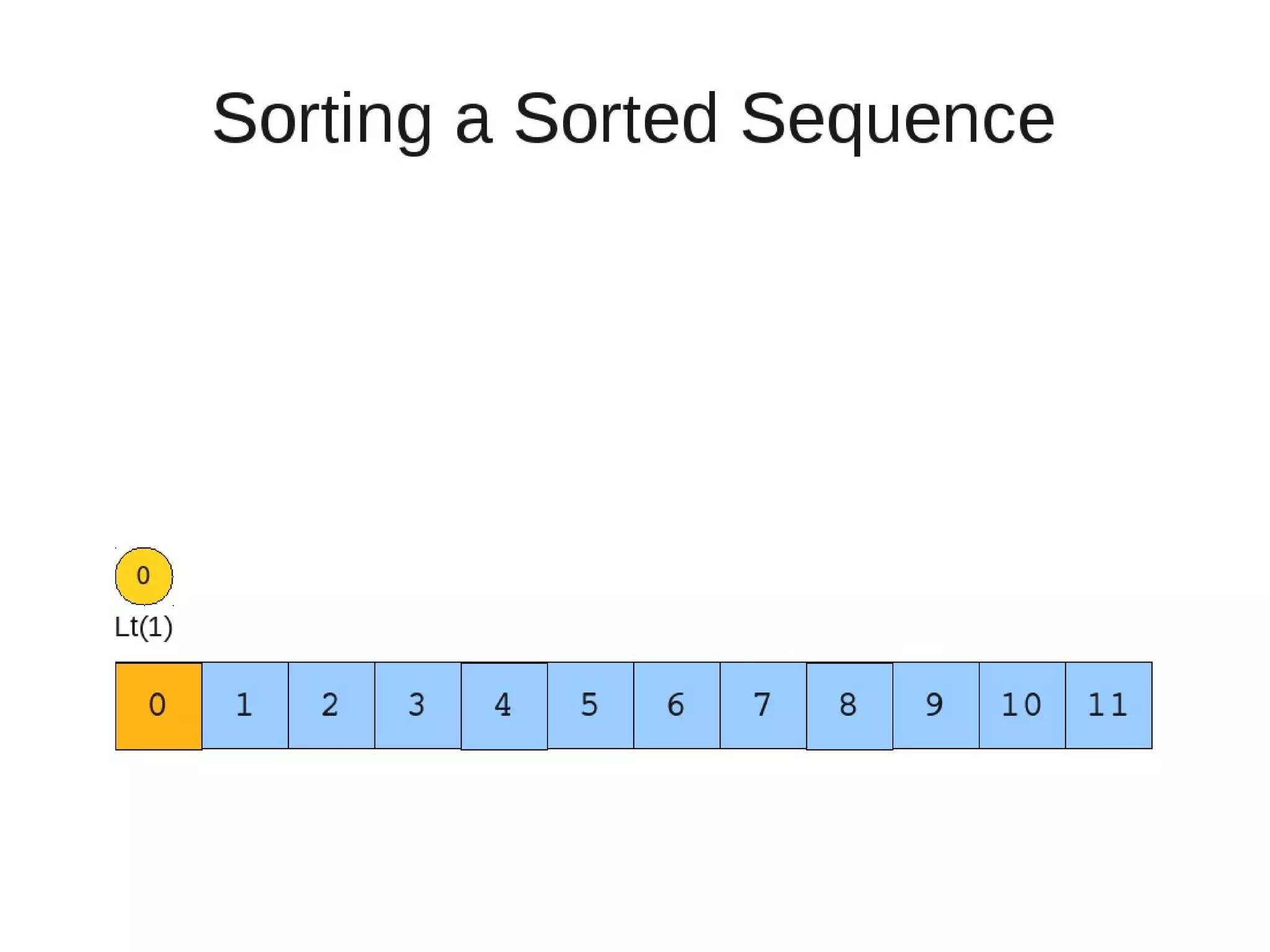Click the word Sorted in the title
Image resolution: width=1270 pixels, height=952 pixels.
(x=615, y=118)
